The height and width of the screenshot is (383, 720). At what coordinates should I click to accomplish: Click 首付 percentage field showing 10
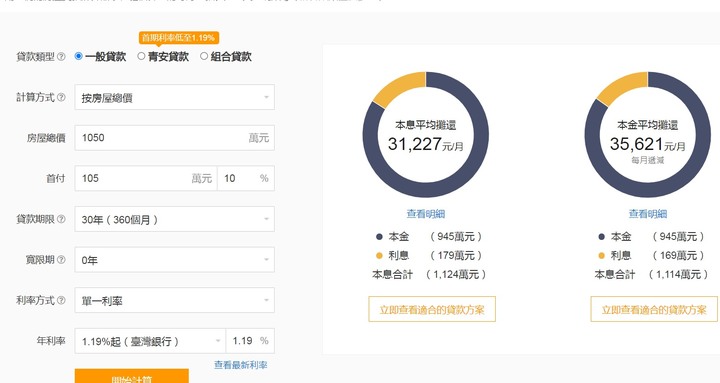point(246,178)
